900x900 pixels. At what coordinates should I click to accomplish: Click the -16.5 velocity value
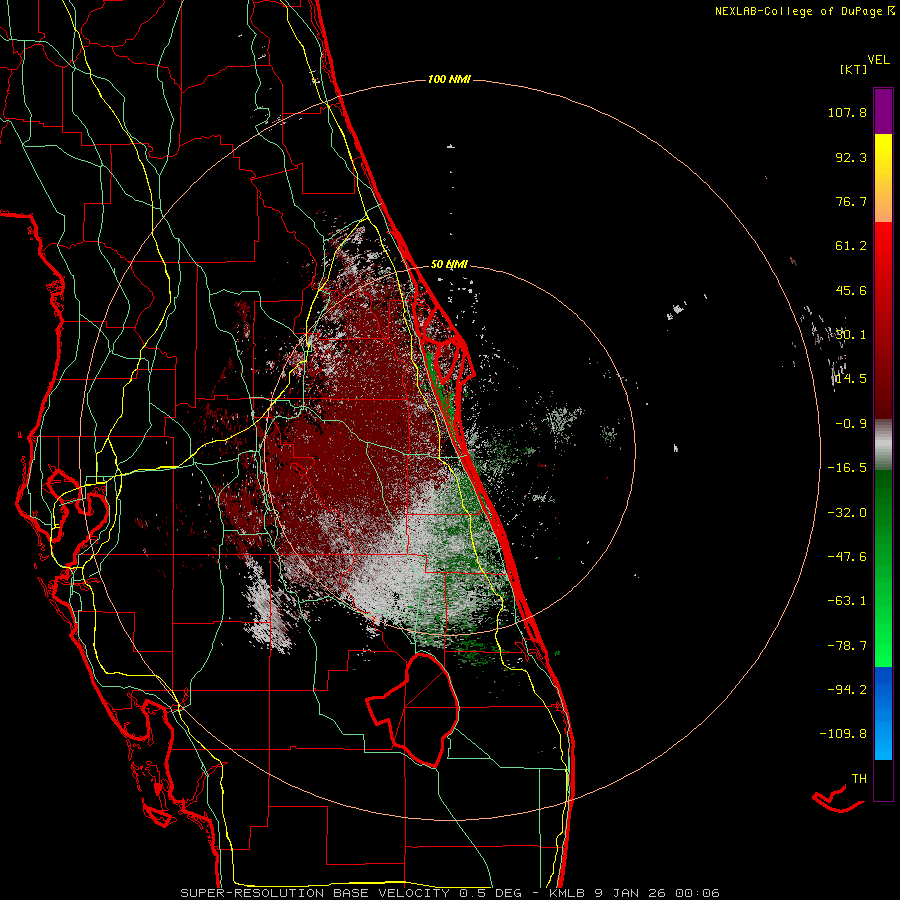(x=847, y=468)
